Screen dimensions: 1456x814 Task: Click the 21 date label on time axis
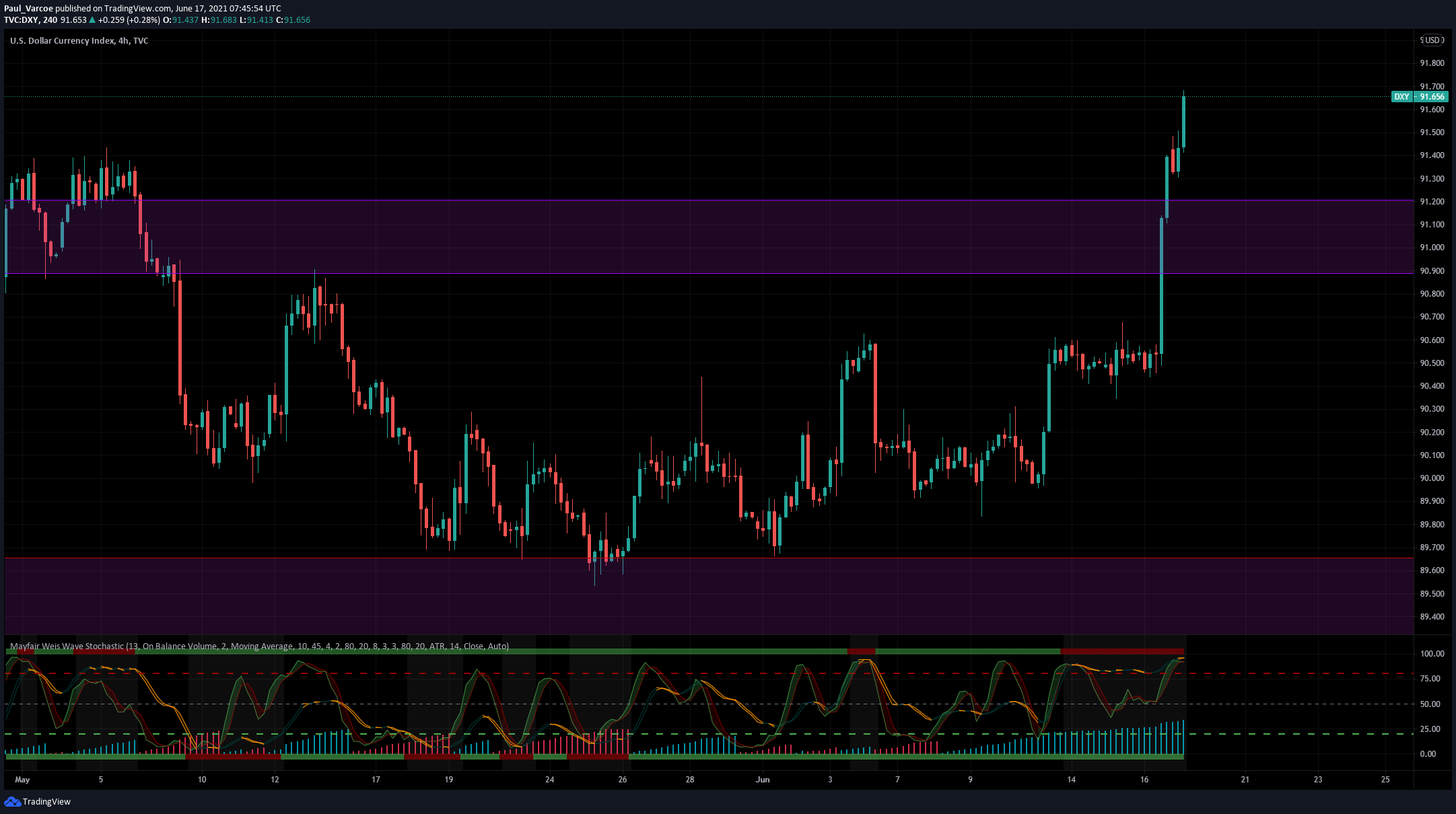[x=1245, y=780]
